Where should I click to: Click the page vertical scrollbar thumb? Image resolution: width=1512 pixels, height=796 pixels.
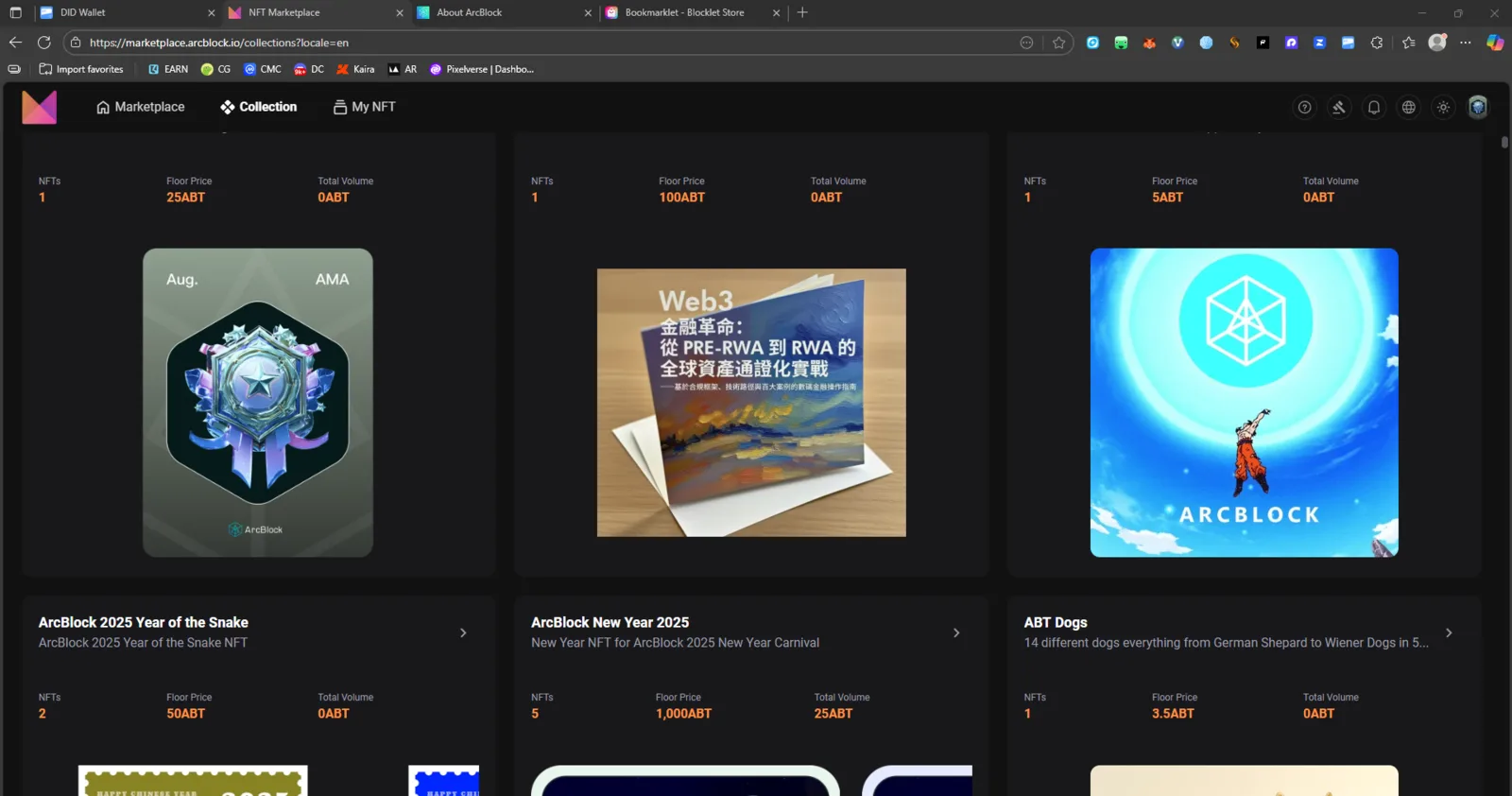pyautogui.click(x=1504, y=143)
